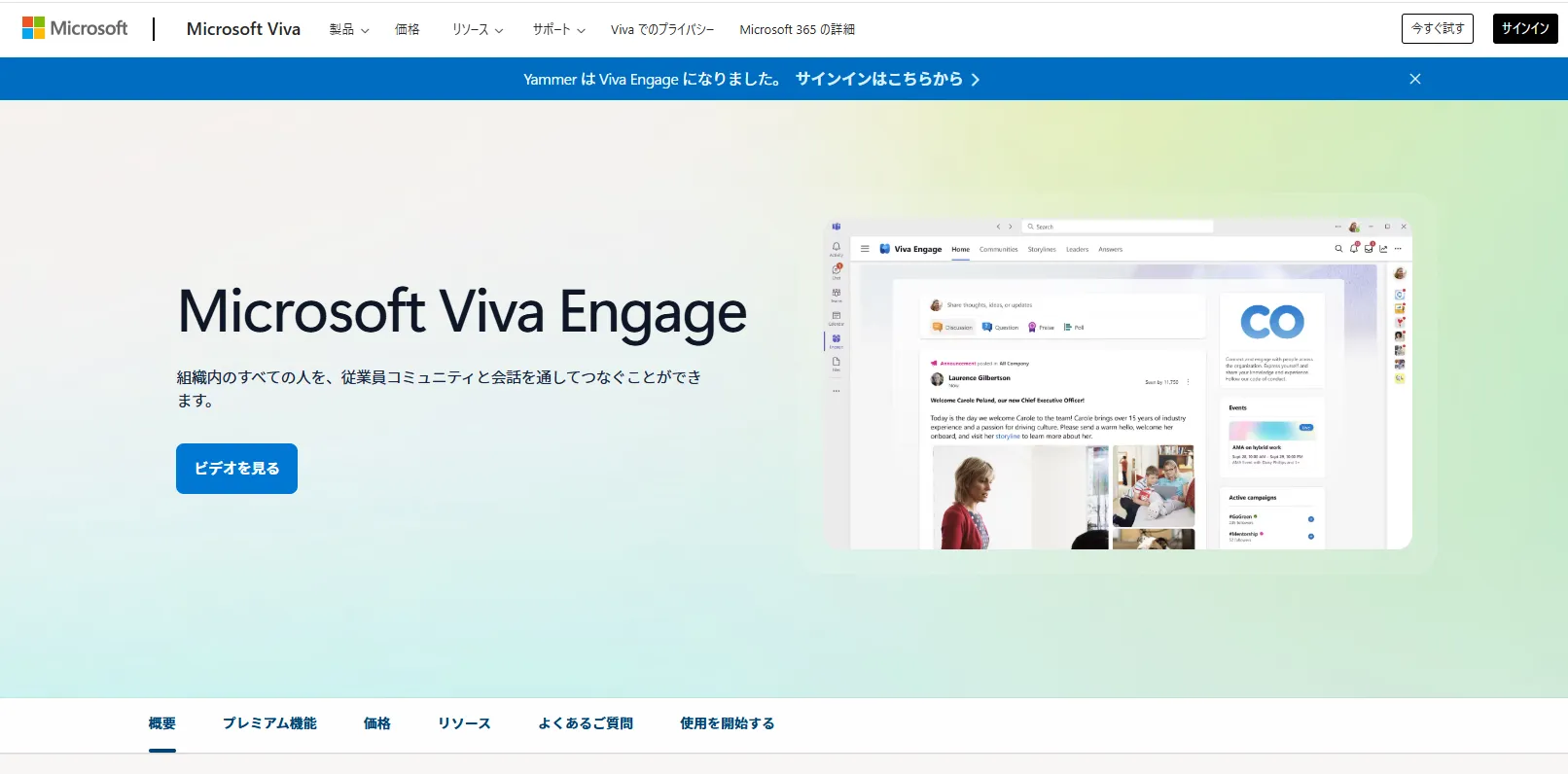1568x774 pixels.
Task: Click the Share thoughts, ideas, or updates field
Action: pos(989,305)
